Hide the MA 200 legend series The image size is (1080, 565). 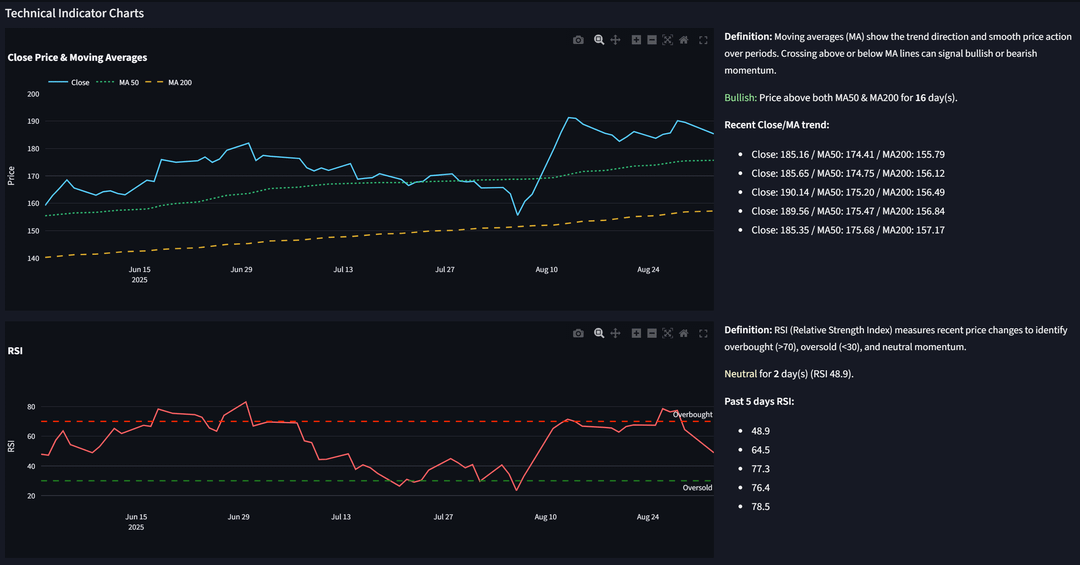(169, 83)
